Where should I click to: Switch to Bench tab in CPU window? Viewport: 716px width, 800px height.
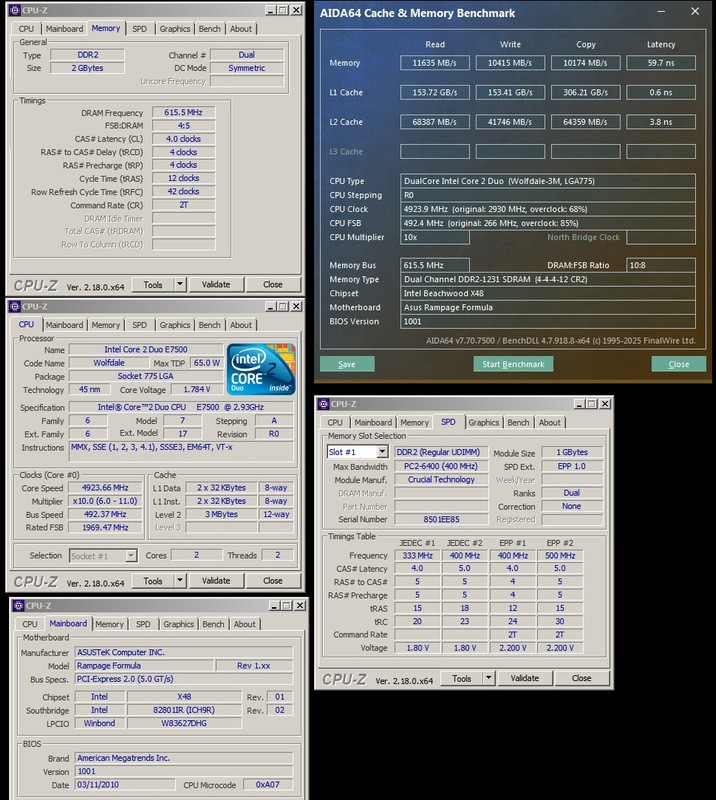210,324
